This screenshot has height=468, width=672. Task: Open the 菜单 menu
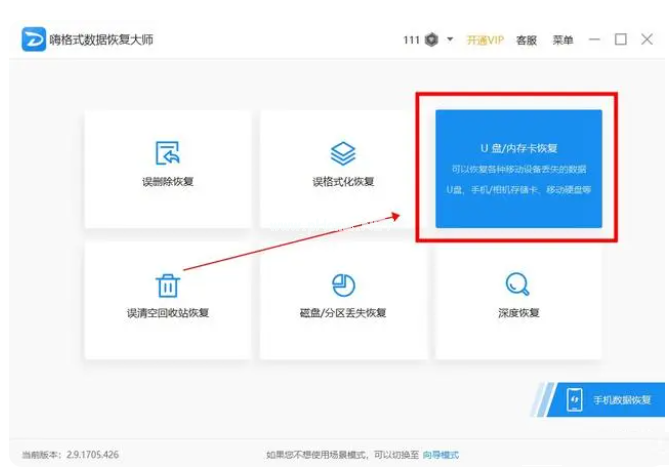pos(563,40)
